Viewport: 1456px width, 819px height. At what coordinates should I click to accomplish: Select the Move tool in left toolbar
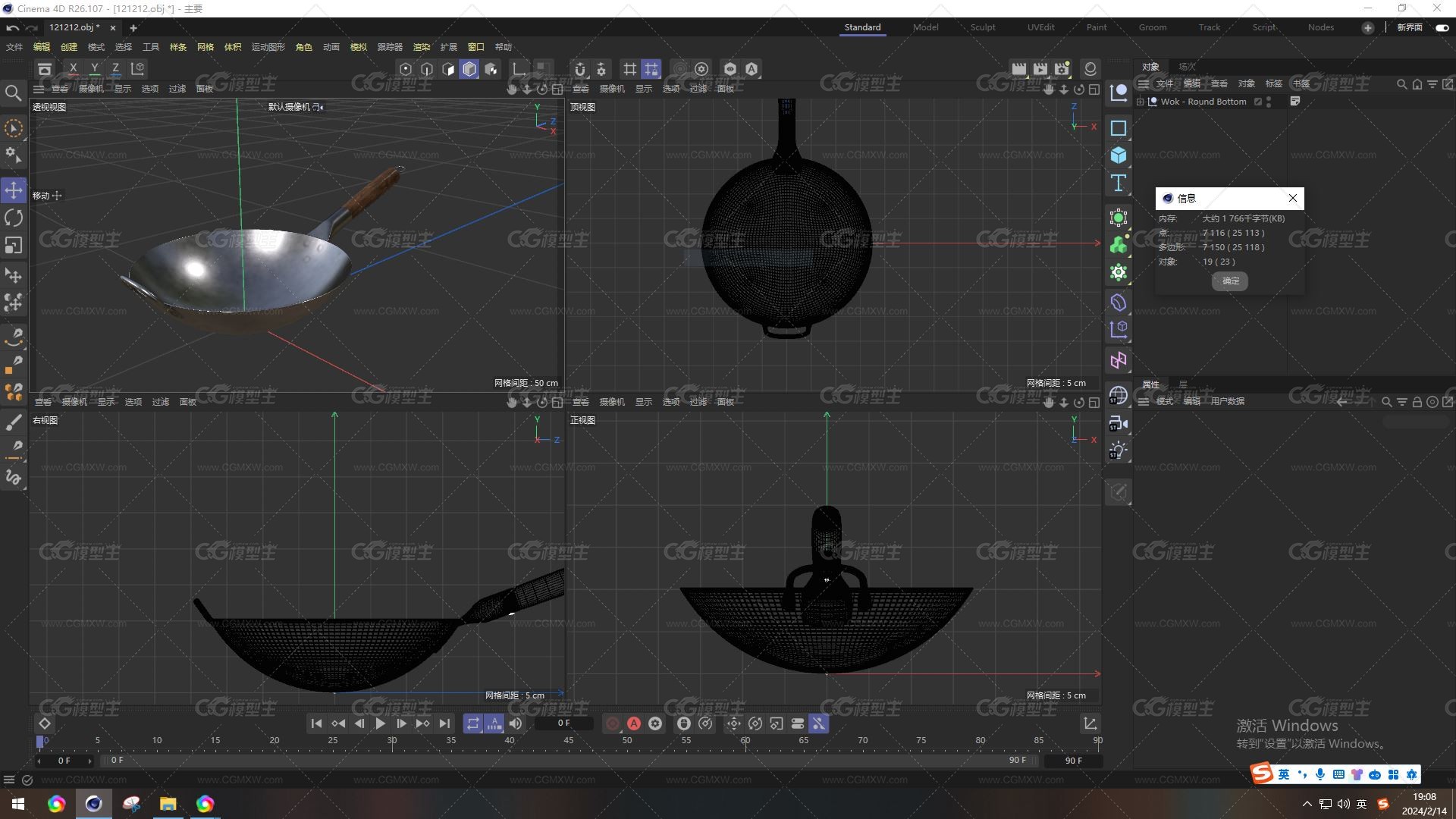pos(14,190)
